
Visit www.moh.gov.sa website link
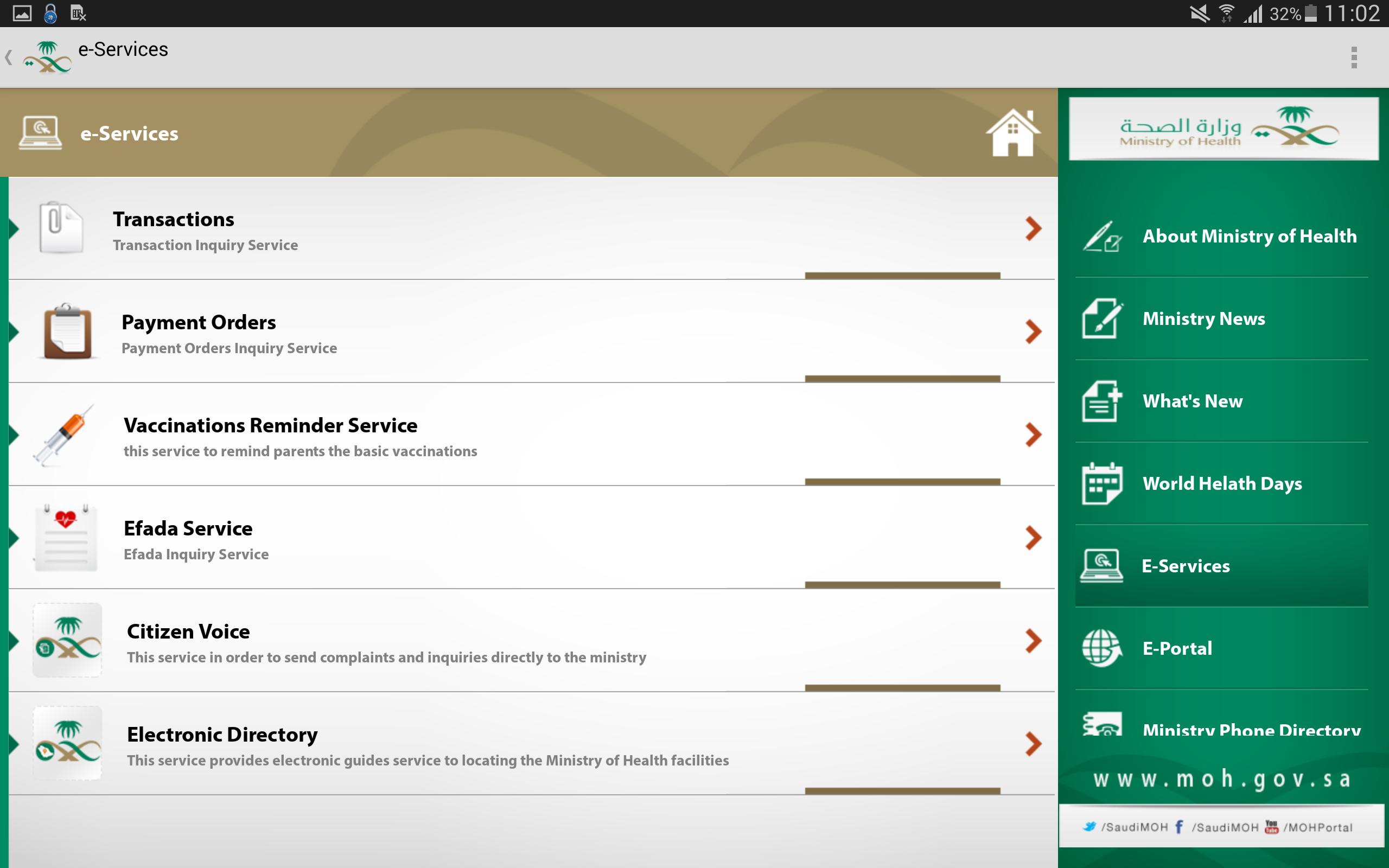pyautogui.click(x=1221, y=779)
